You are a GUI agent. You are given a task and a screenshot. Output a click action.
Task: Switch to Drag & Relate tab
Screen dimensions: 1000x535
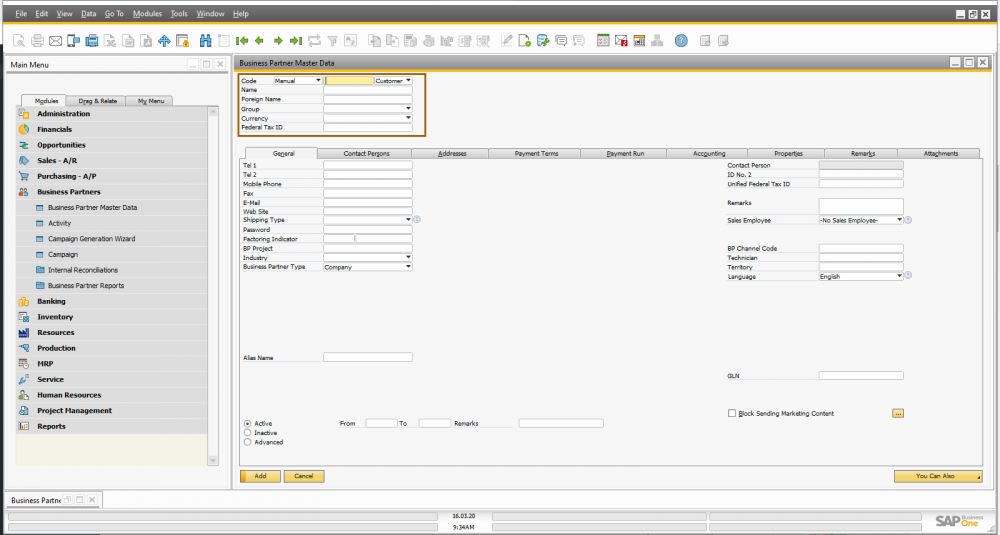tap(98, 101)
